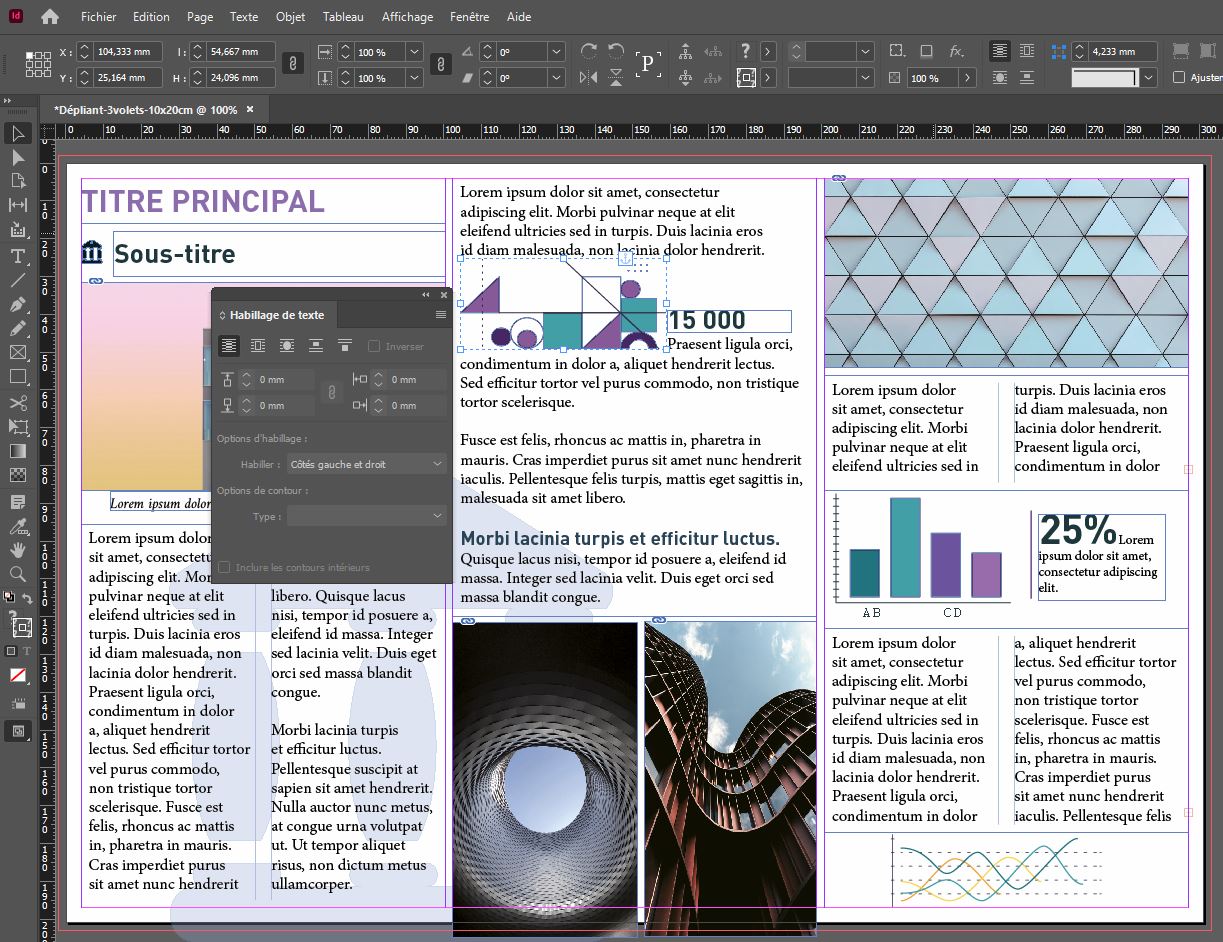Click the stroke style preview swatch
This screenshot has height=942, width=1223.
(x=1105, y=78)
